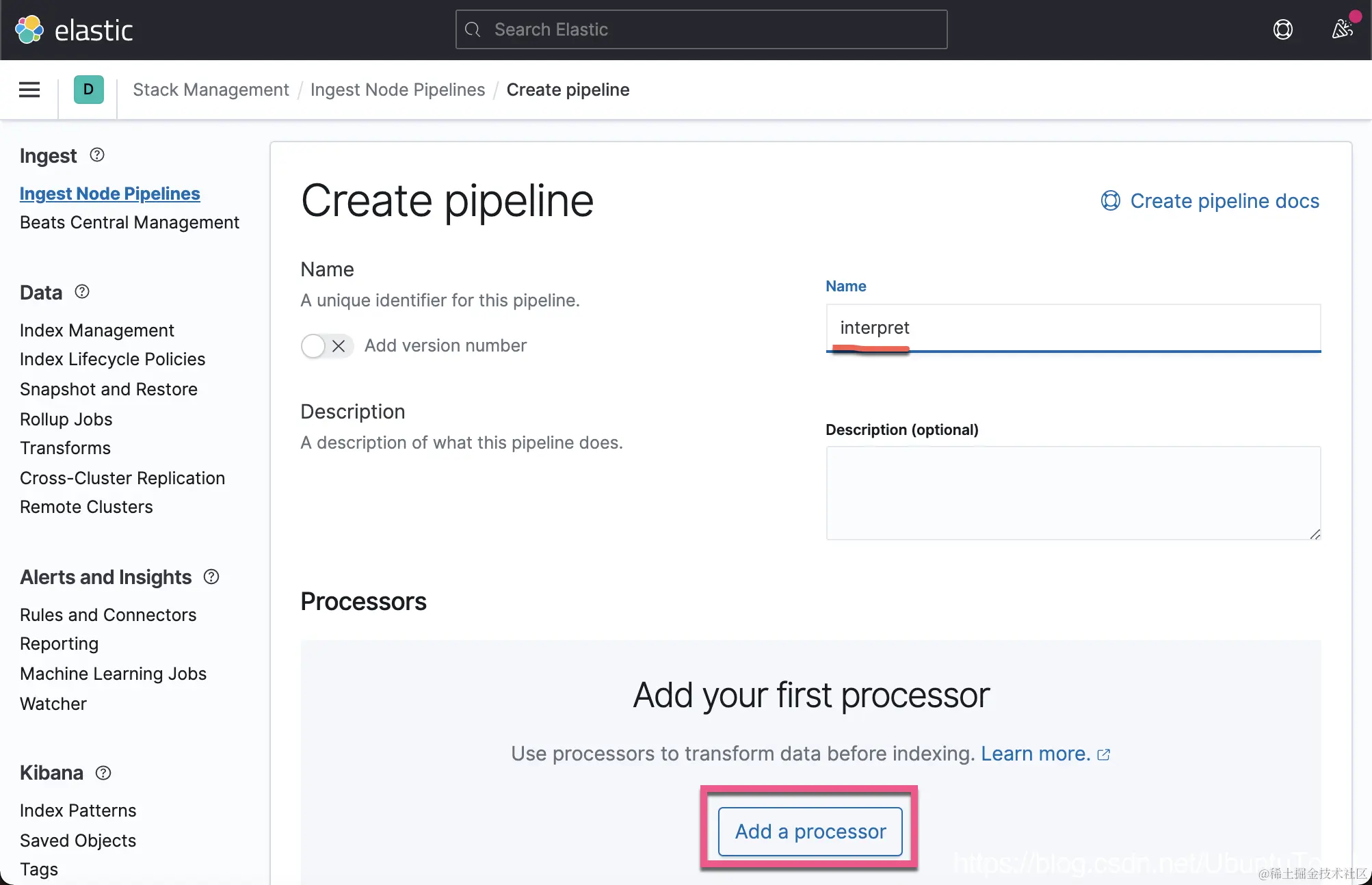Go to Stack Management breadcrumb

point(211,90)
